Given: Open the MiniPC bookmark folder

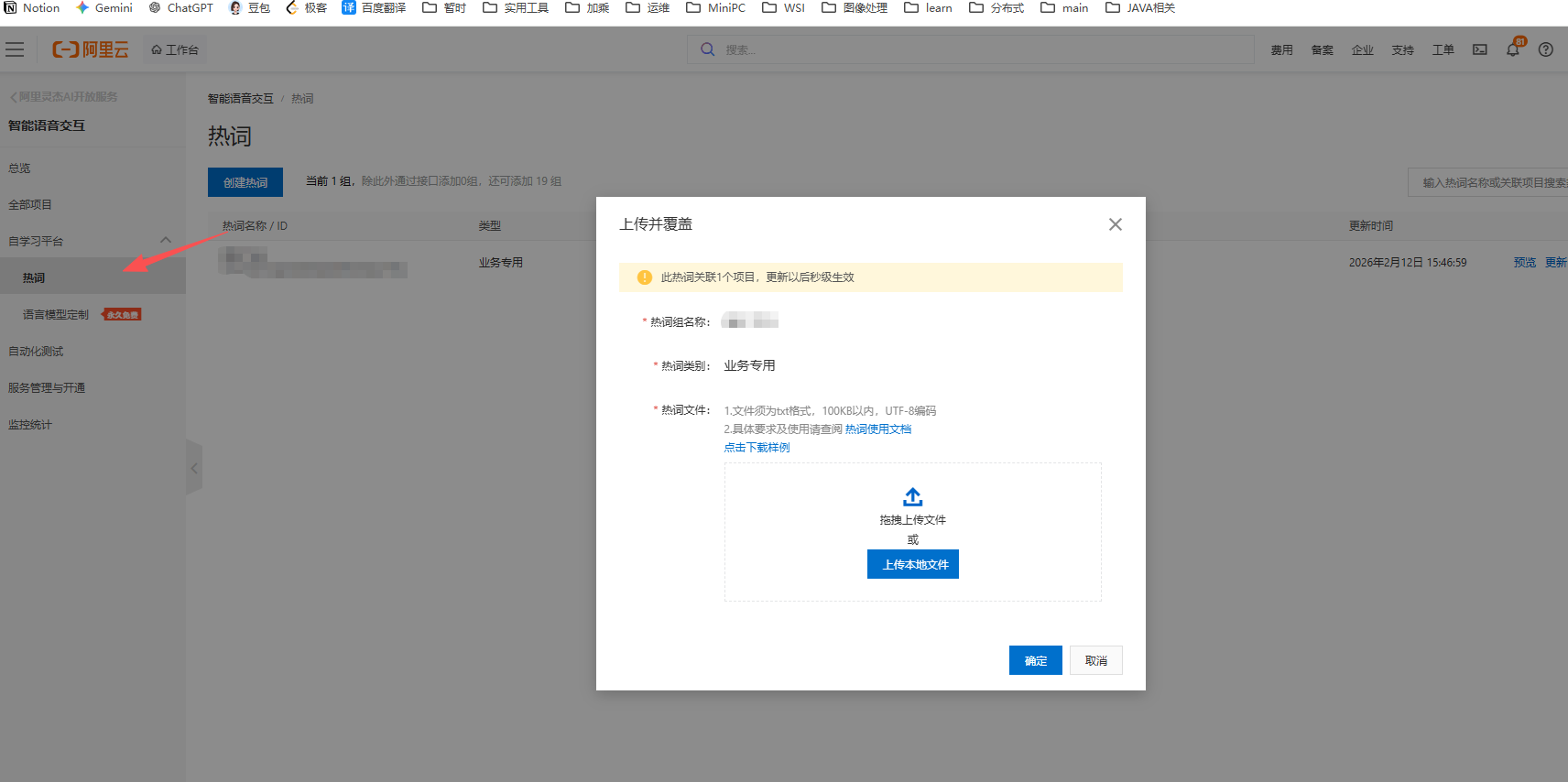Looking at the screenshot, I should (715, 8).
